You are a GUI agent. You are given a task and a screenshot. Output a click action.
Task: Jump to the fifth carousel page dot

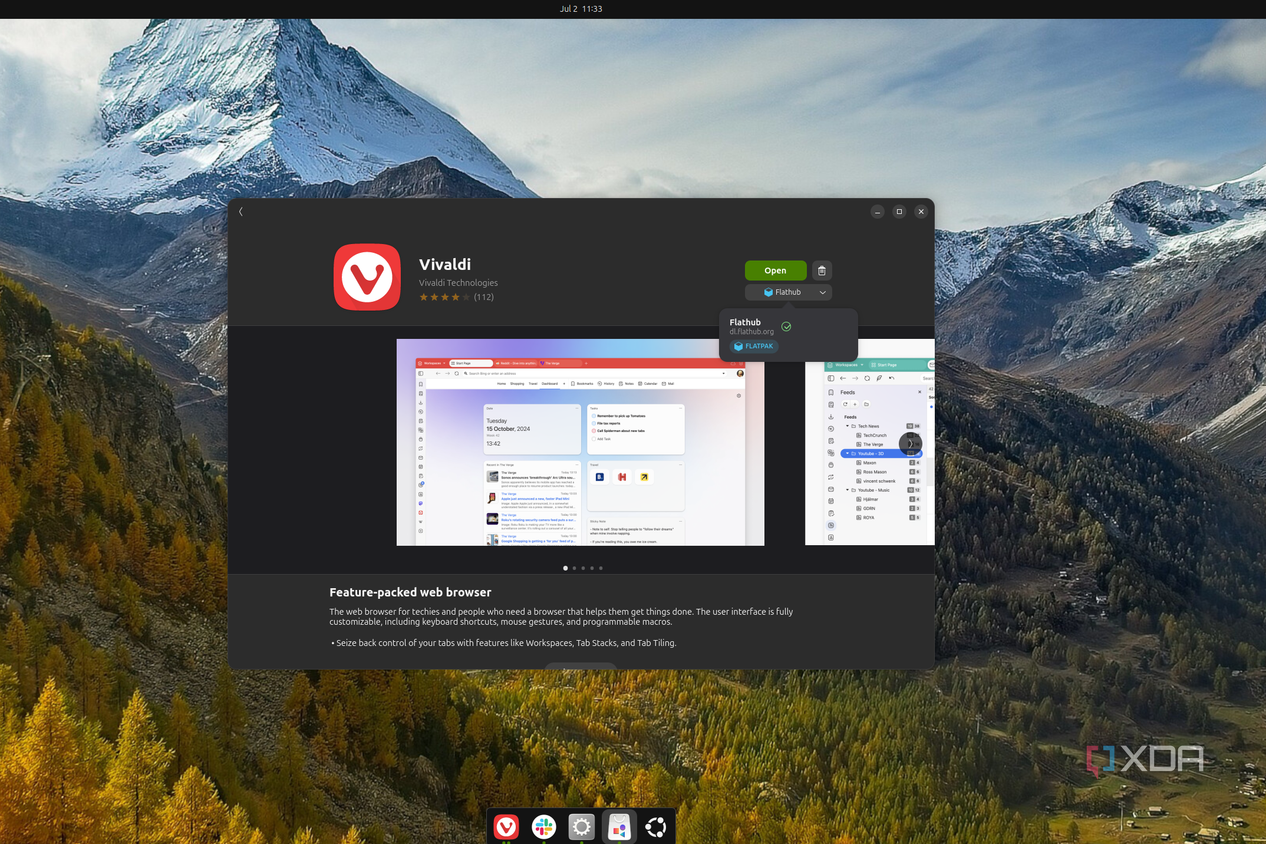601,568
